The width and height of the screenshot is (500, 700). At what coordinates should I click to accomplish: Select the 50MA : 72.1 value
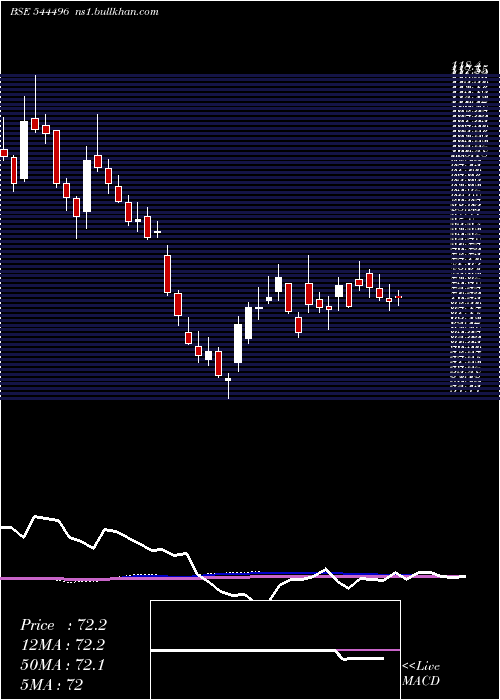(x=62, y=665)
